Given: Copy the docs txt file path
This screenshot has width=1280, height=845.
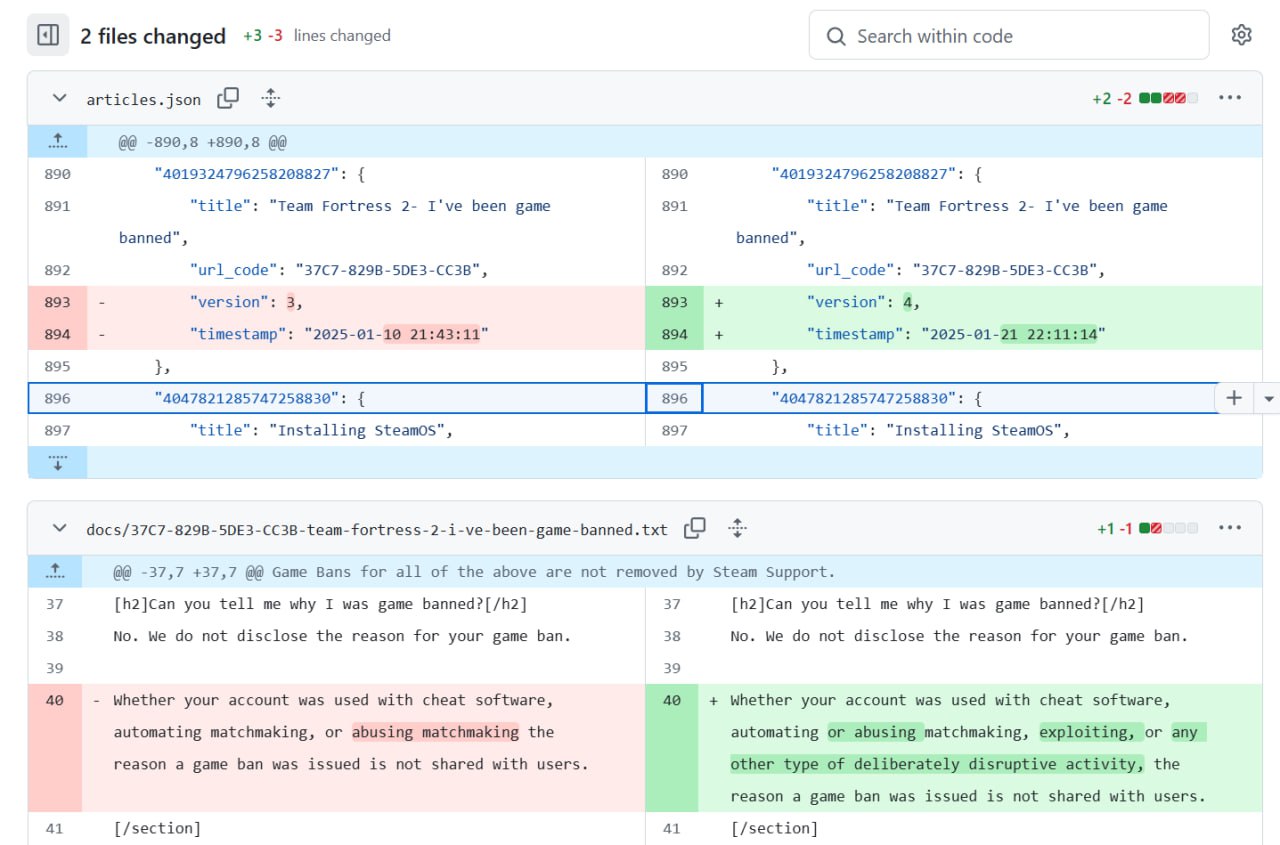Looking at the screenshot, I should tap(695, 528).
